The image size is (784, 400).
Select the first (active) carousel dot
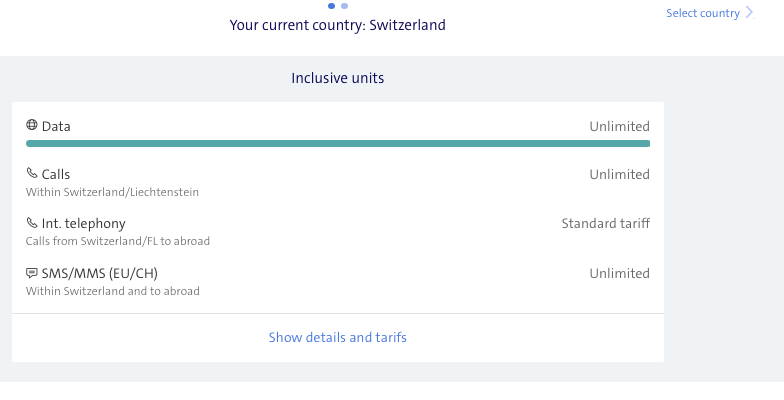[x=332, y=5]
